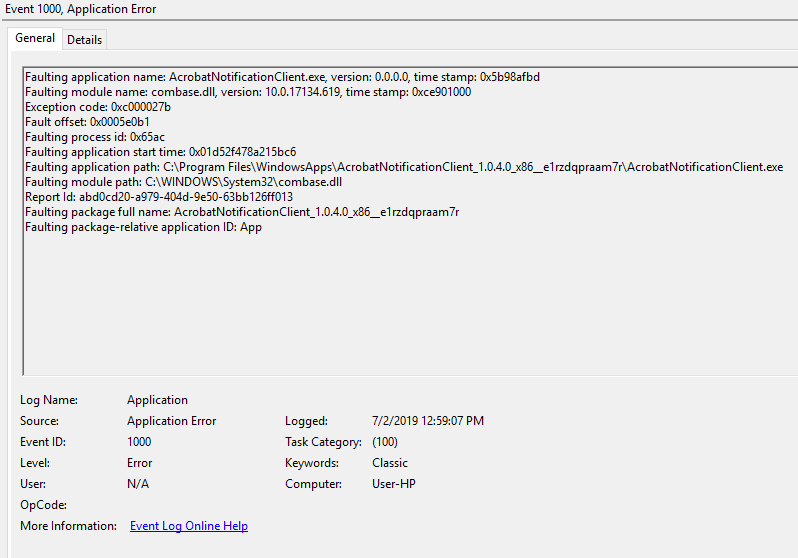The height and width of the screenshot is (558, 798).
Task: Click the Computer value User-HP
Action: coord(394,484)
